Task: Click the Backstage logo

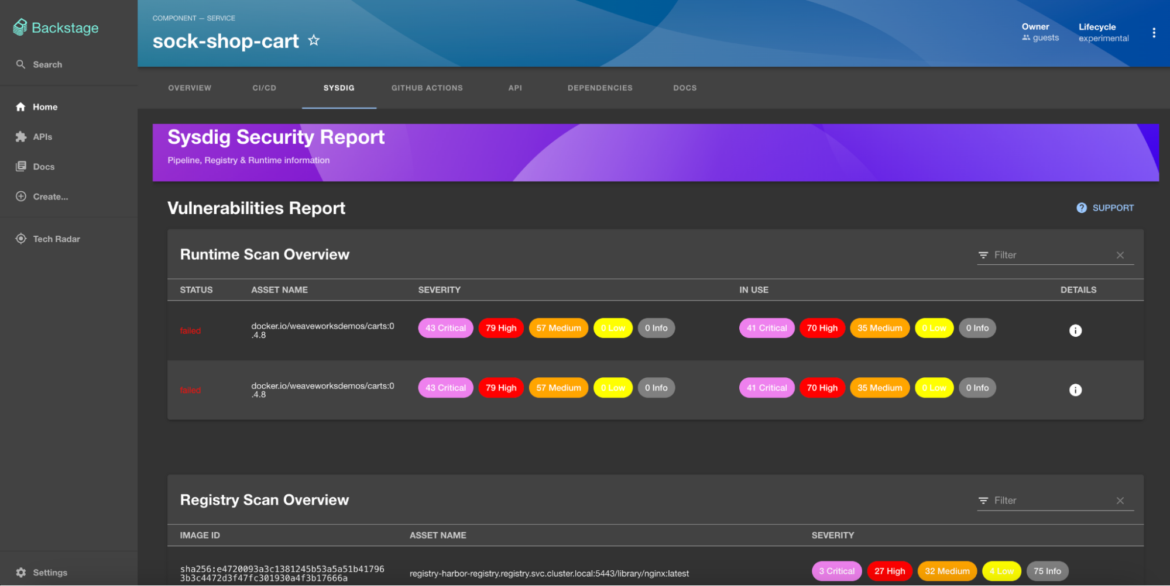Action: (x=56, y=28)
